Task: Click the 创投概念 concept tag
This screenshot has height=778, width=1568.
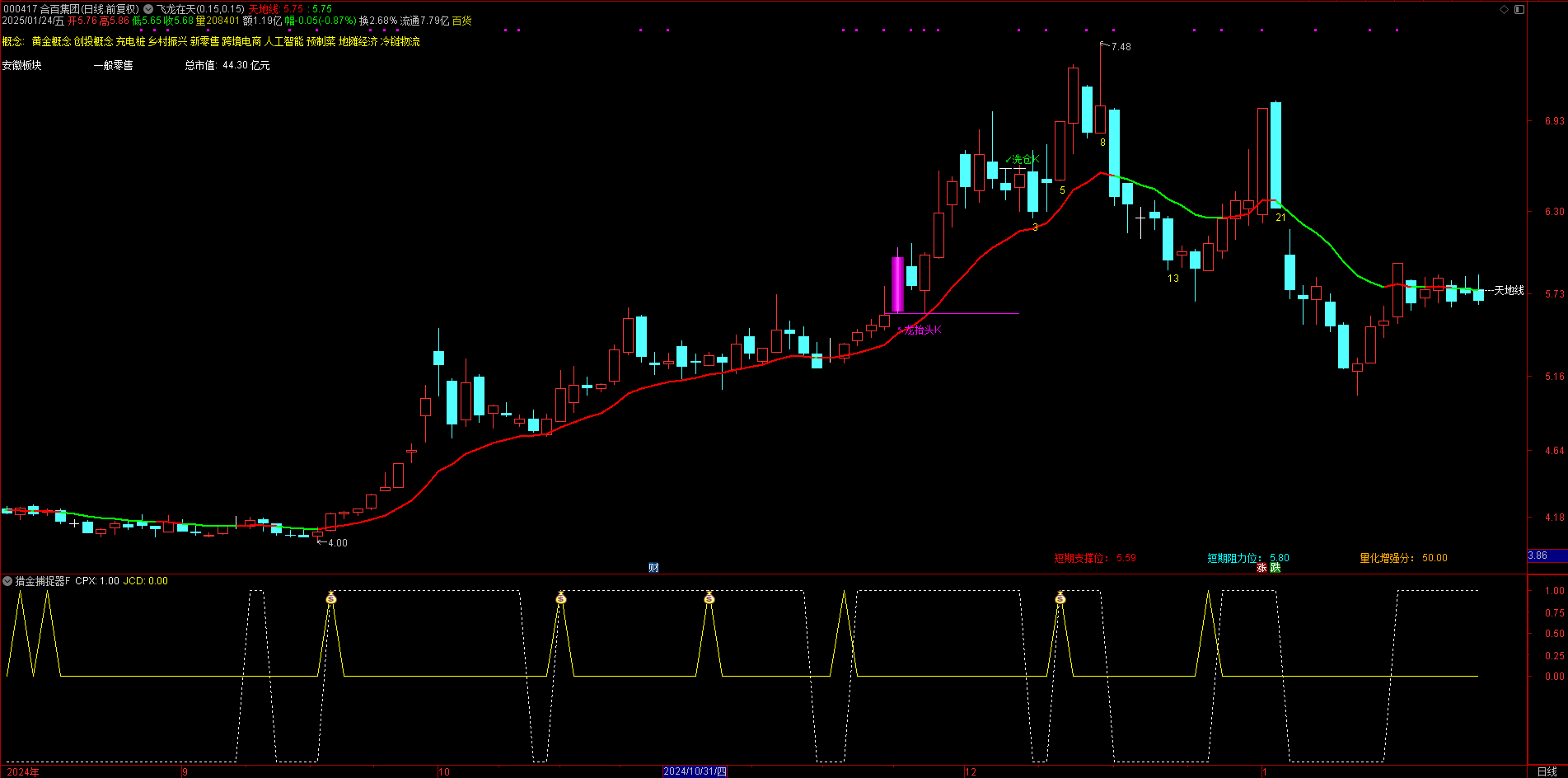Action: click(93, 41)
